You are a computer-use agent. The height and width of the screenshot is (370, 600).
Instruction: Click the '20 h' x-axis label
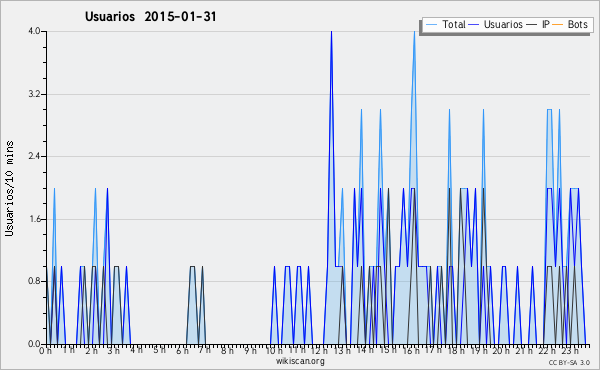(x=501, y=350)
